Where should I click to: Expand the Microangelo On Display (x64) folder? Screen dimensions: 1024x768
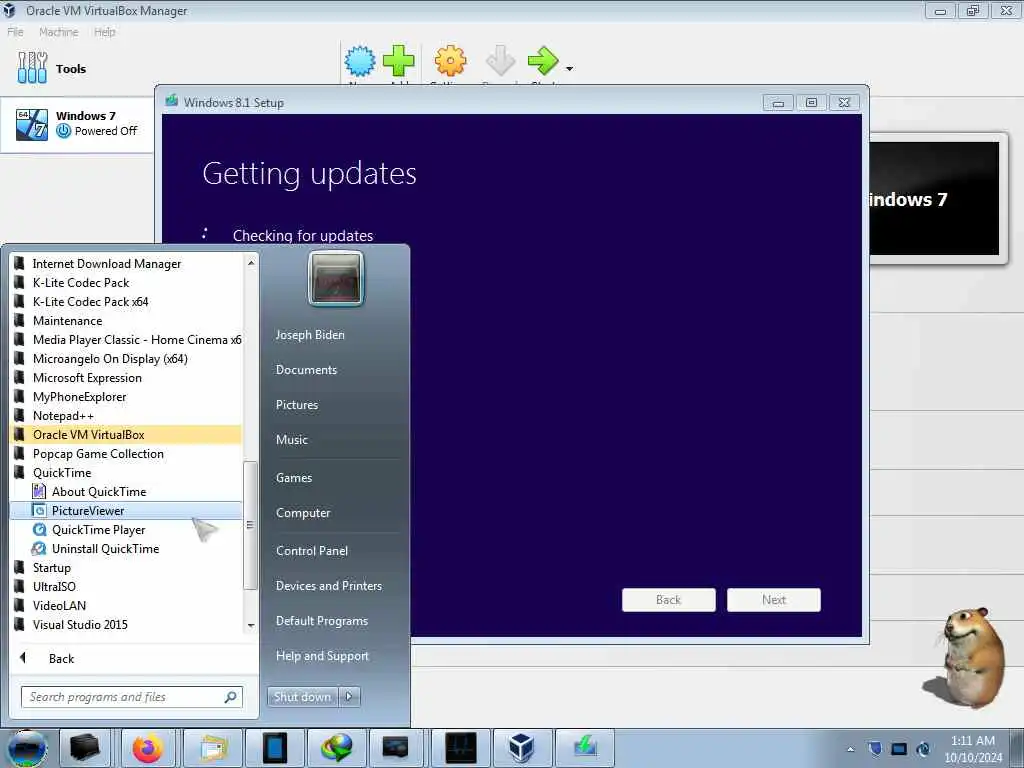point(127,359)
